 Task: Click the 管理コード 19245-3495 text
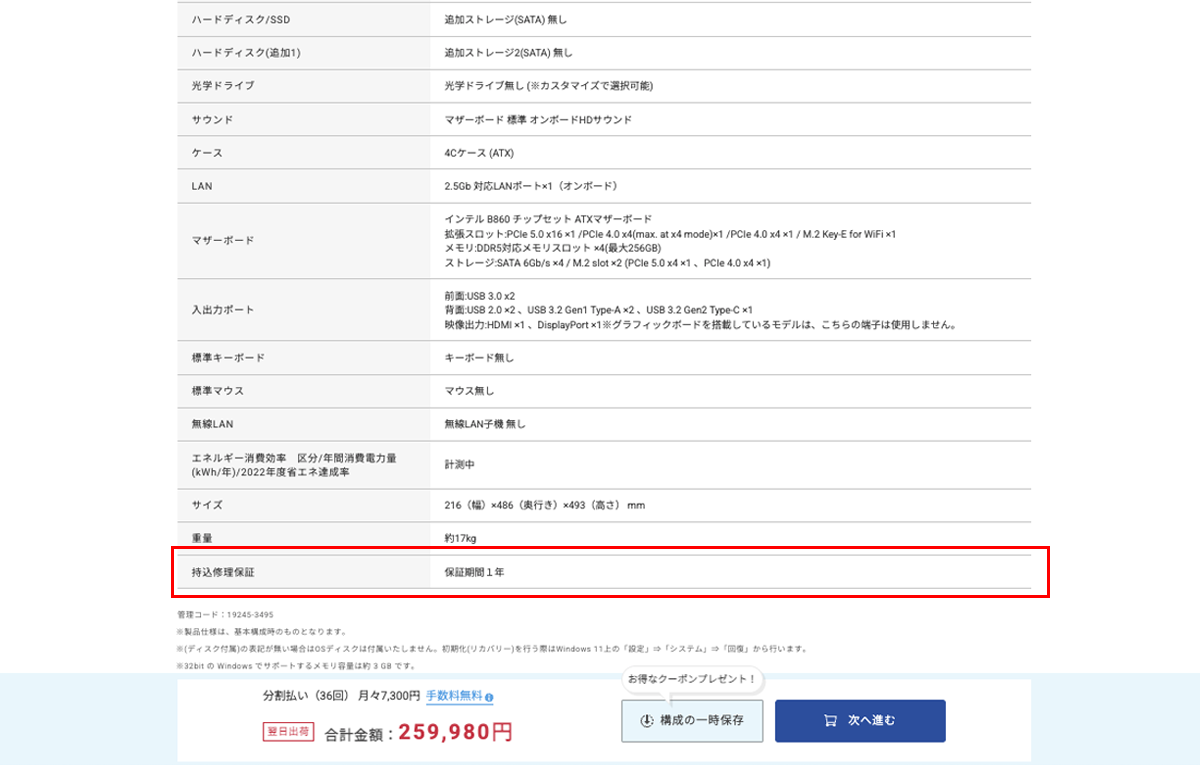225,615
